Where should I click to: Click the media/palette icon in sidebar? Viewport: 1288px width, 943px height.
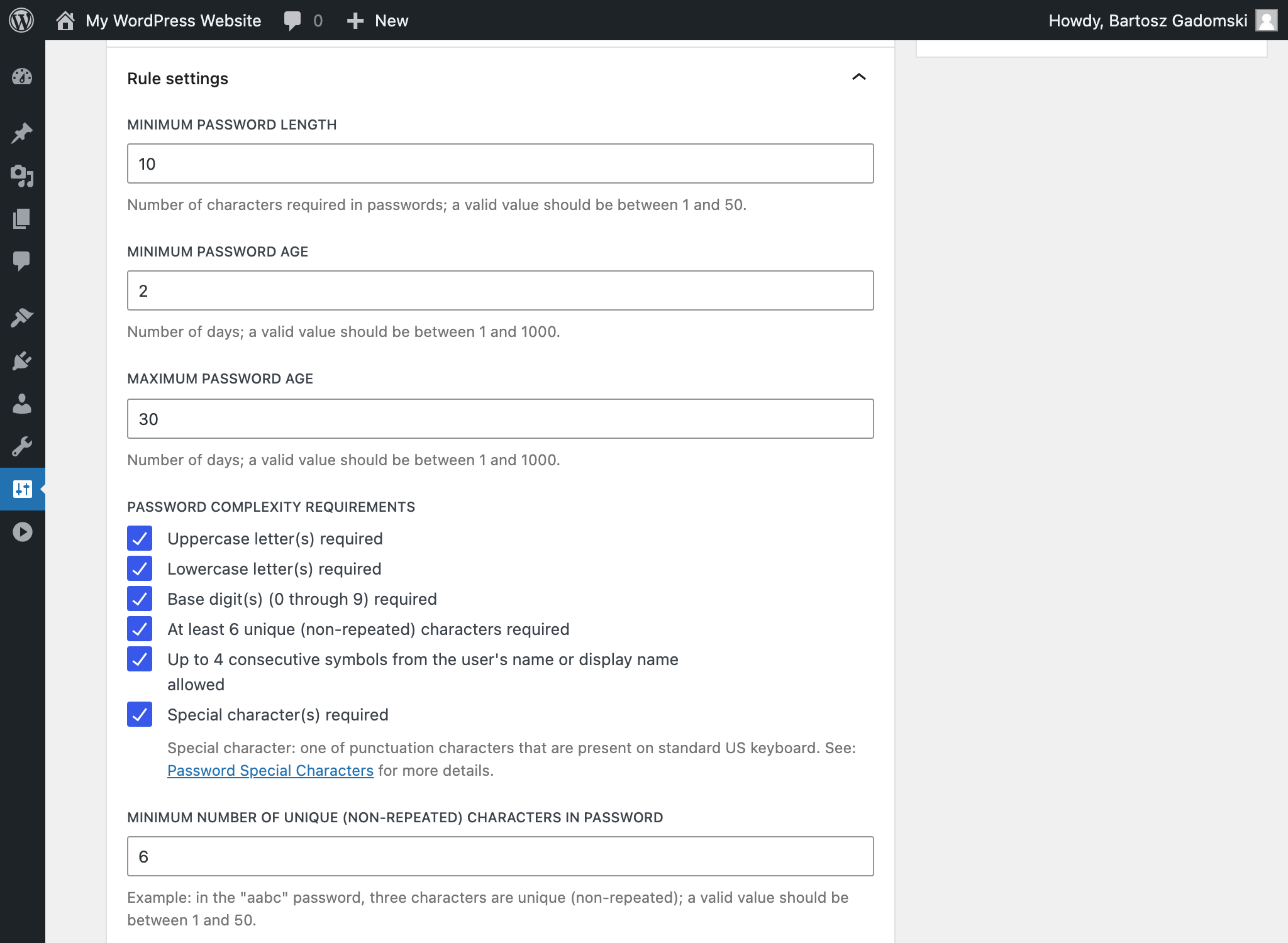pyautogui.click(x=22, y=175)
